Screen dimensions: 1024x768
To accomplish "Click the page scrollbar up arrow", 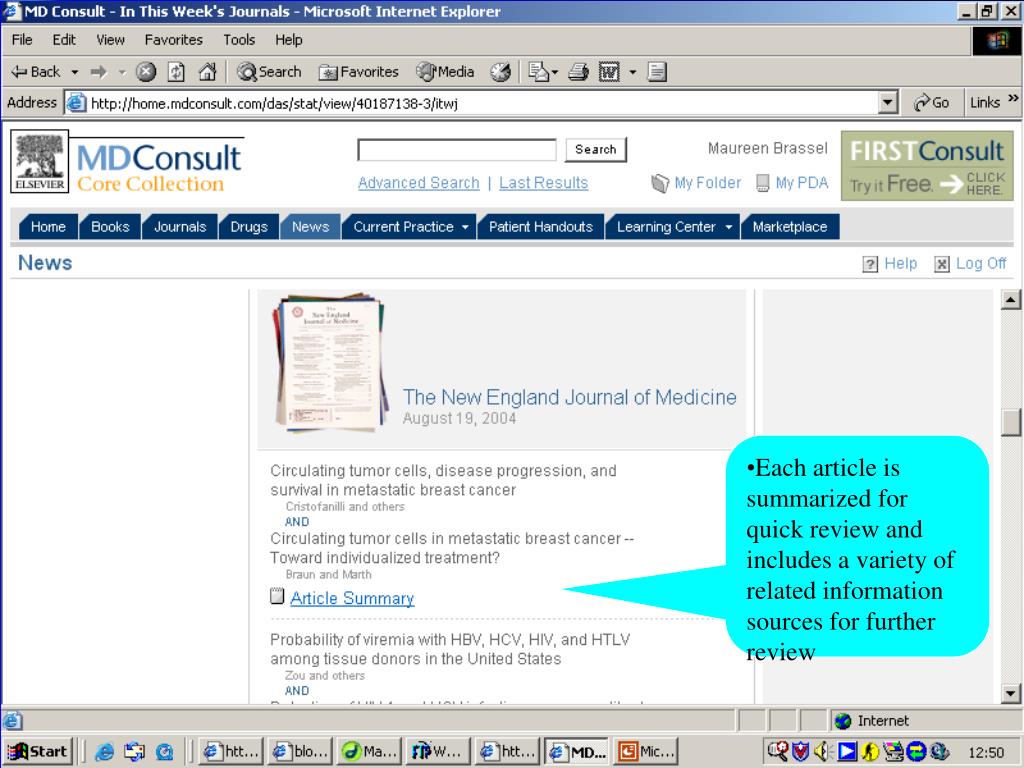I will 1010,300.
